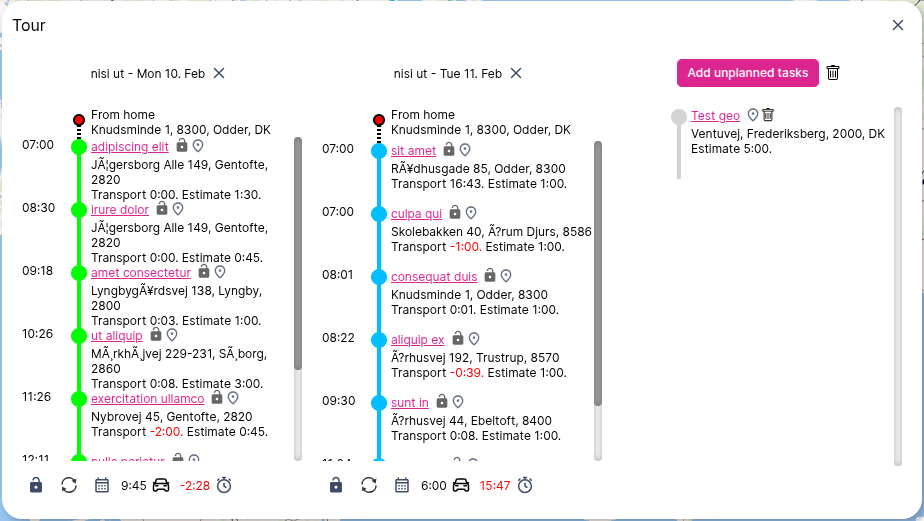Delete the Test geo unplanned task

point(768,115)
